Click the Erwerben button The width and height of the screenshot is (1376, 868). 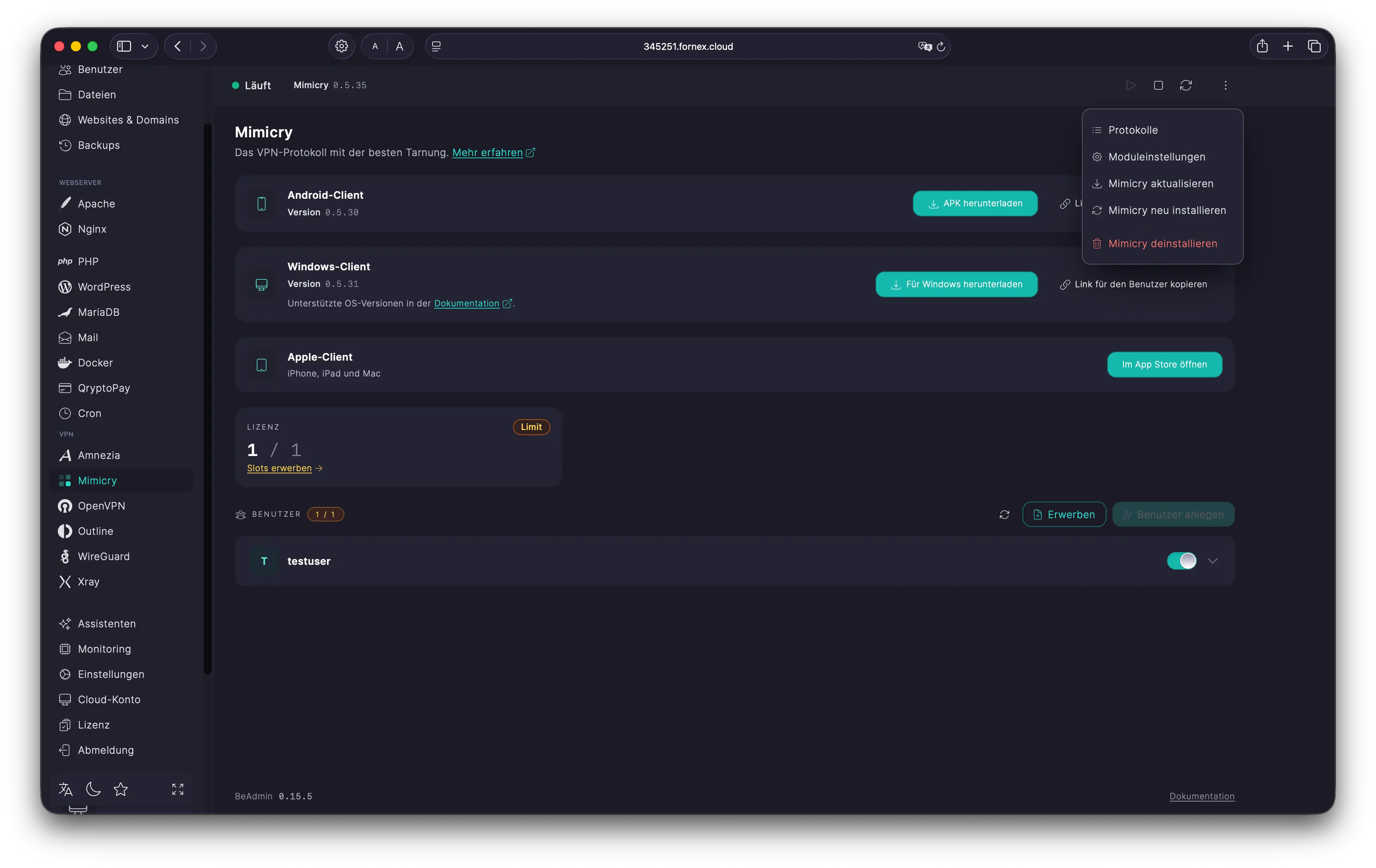pos(1063,514)
